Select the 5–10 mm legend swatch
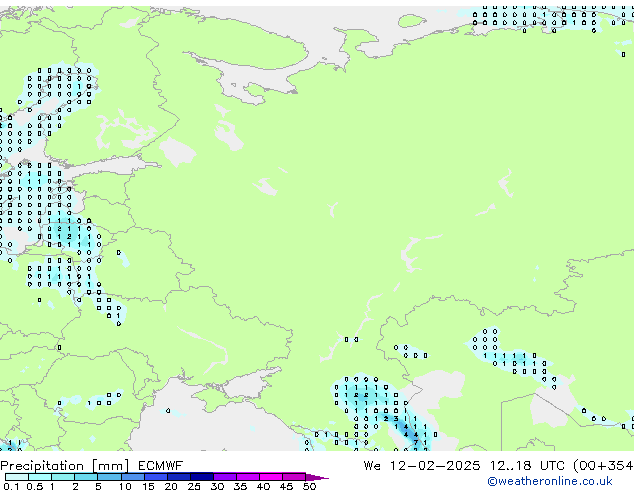Screen dimensions: 634x490 pyautogui.click(x=110, y=477)
